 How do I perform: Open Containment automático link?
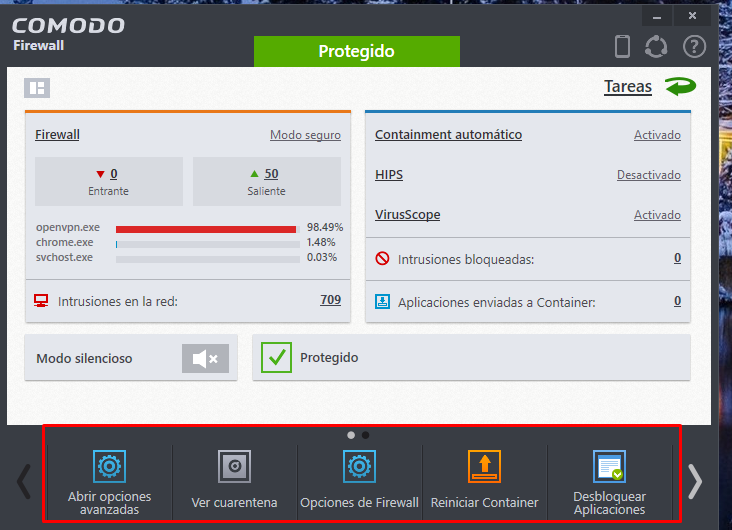(448, 134)
